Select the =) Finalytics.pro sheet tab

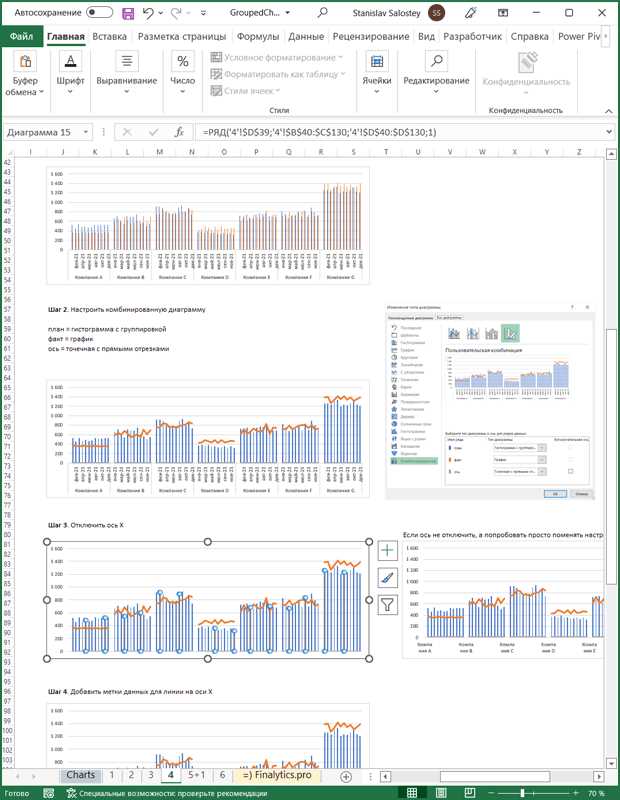277,775
